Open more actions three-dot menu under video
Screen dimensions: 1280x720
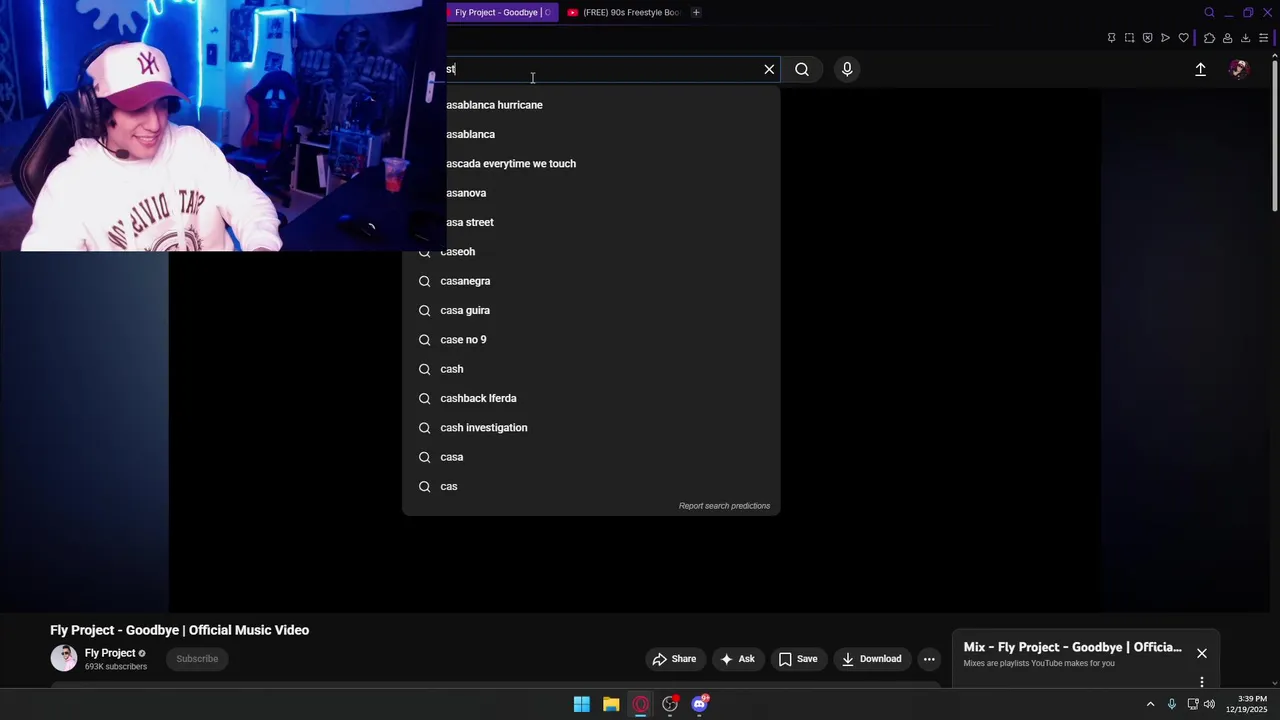(x=929, y=659)
